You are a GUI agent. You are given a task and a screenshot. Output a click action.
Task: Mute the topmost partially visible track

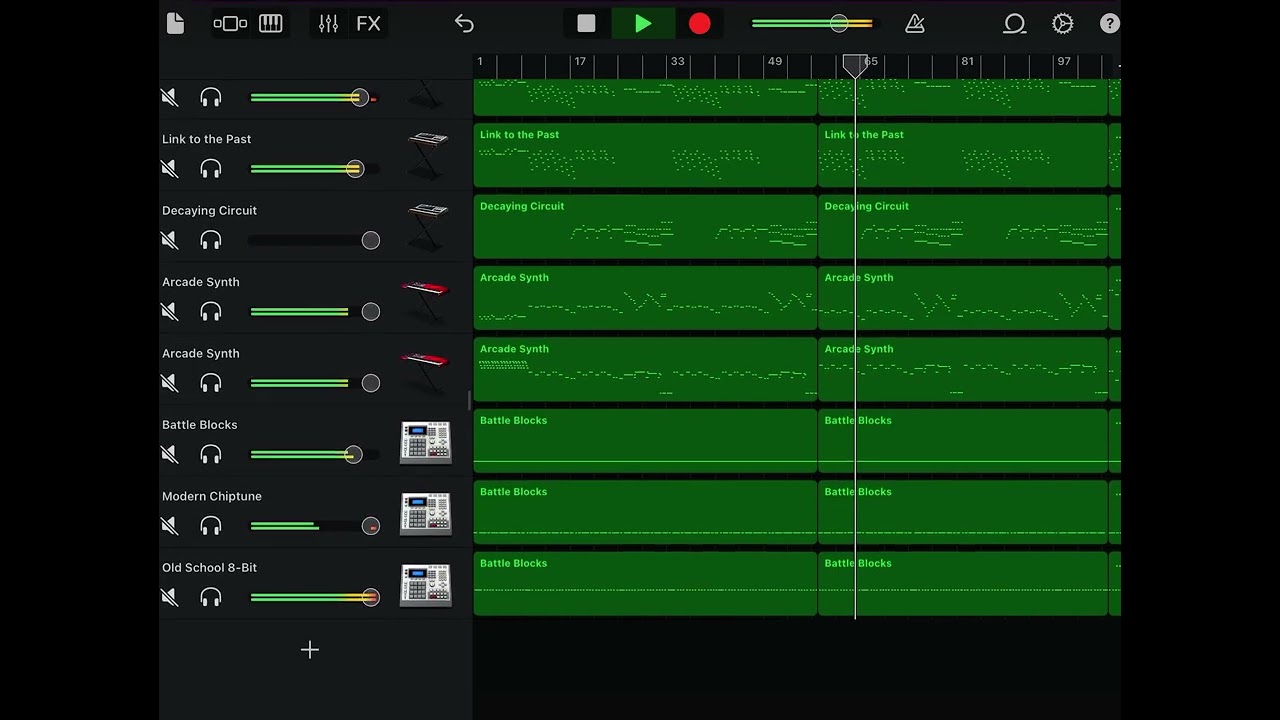coord(170,97)
